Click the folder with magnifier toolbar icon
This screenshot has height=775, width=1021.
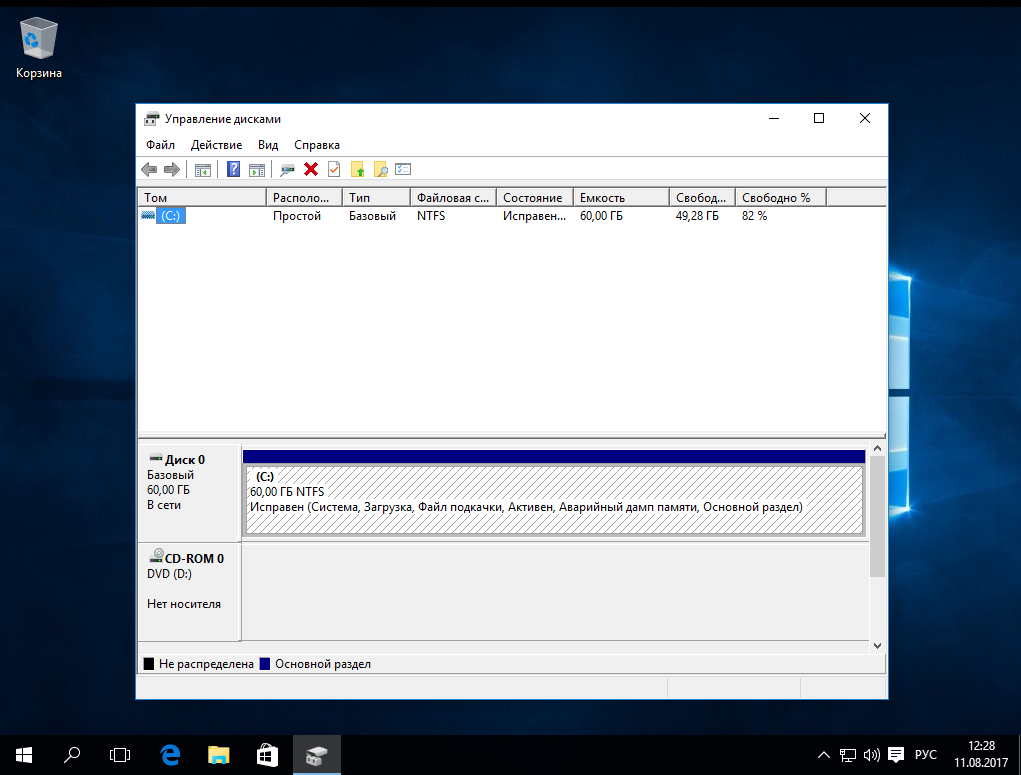pyautogui.click(x=380, y=170)
